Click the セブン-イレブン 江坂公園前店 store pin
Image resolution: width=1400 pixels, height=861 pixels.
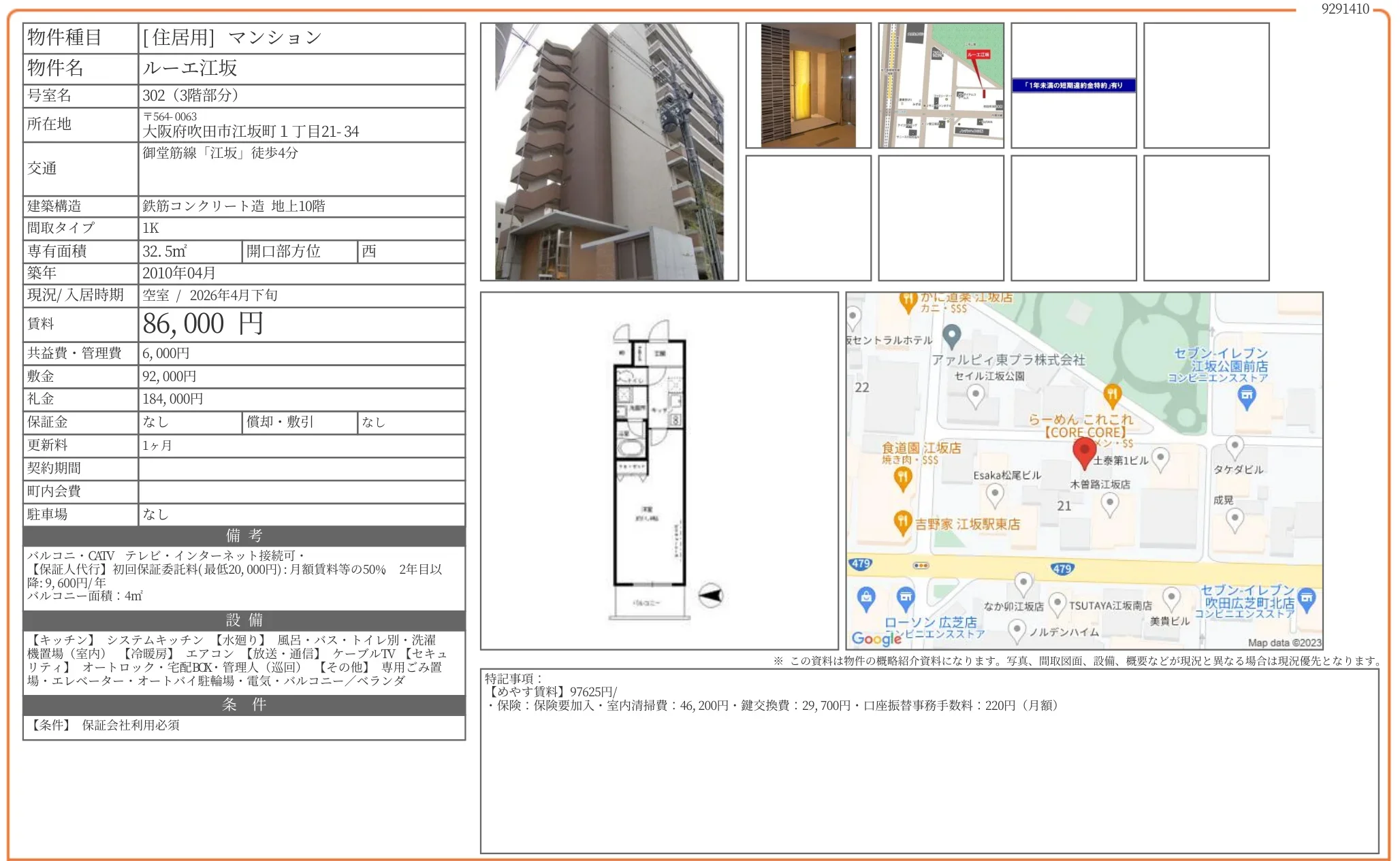click(x=1247, y=396)
